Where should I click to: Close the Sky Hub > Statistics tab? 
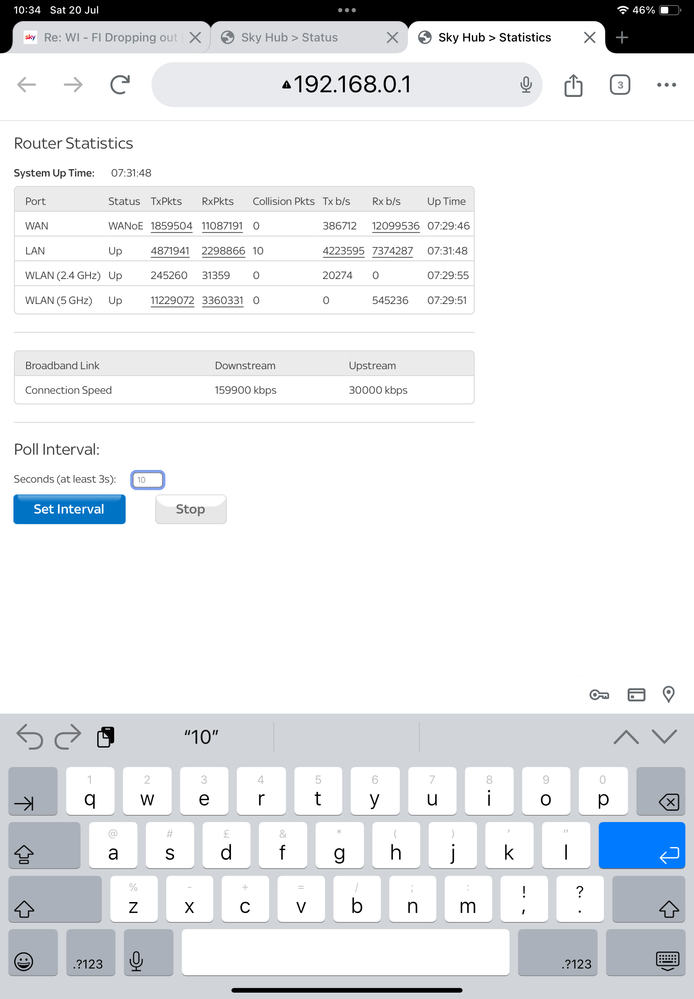point(590,38)
